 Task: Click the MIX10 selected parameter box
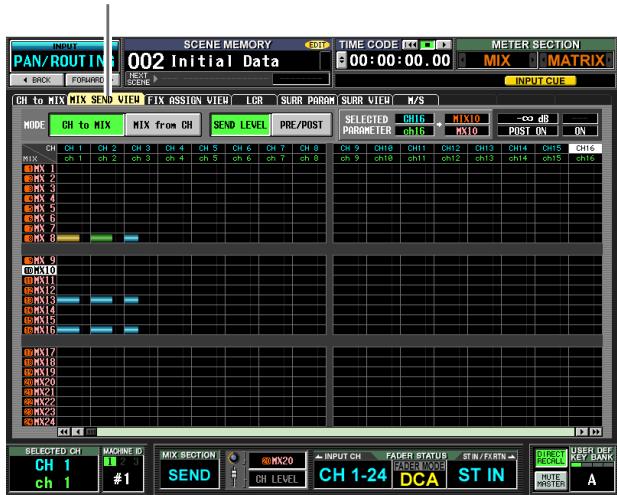click(467, 118)
